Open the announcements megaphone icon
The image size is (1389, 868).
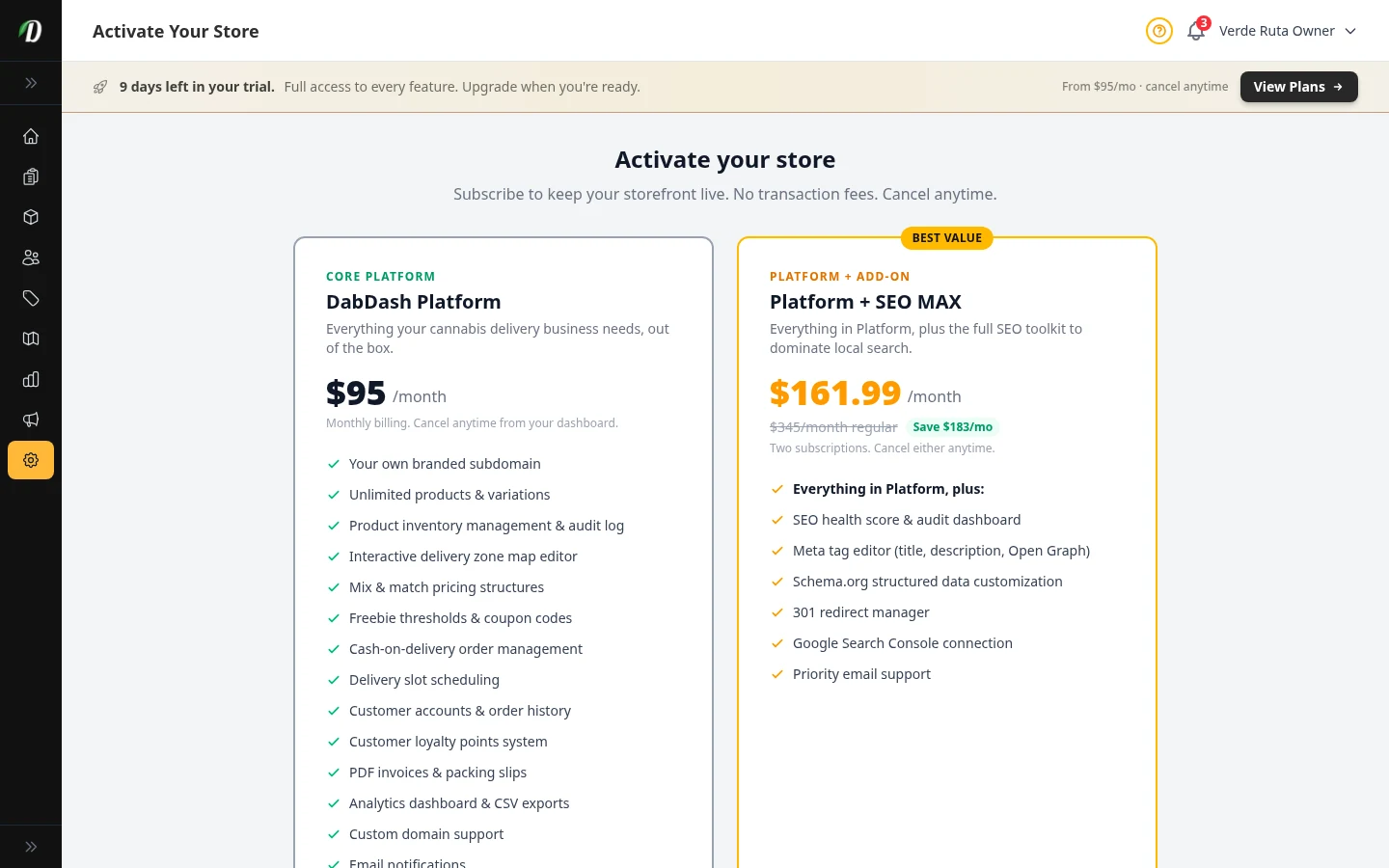point(30,420)
